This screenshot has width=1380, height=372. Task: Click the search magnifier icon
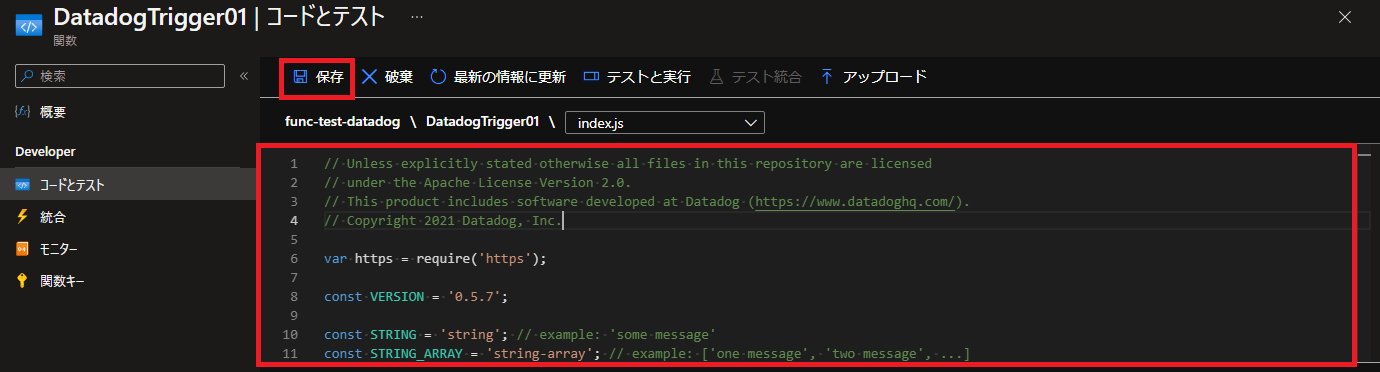[x=27, y=76]
